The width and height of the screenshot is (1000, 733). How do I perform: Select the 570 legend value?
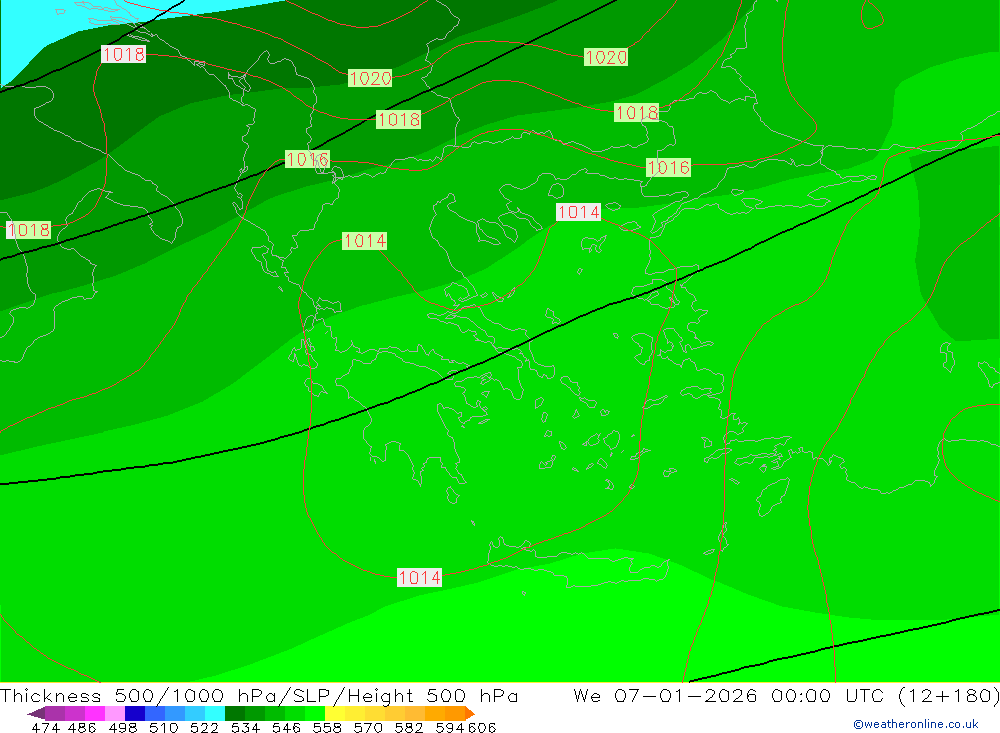click(x=367, y=727)
